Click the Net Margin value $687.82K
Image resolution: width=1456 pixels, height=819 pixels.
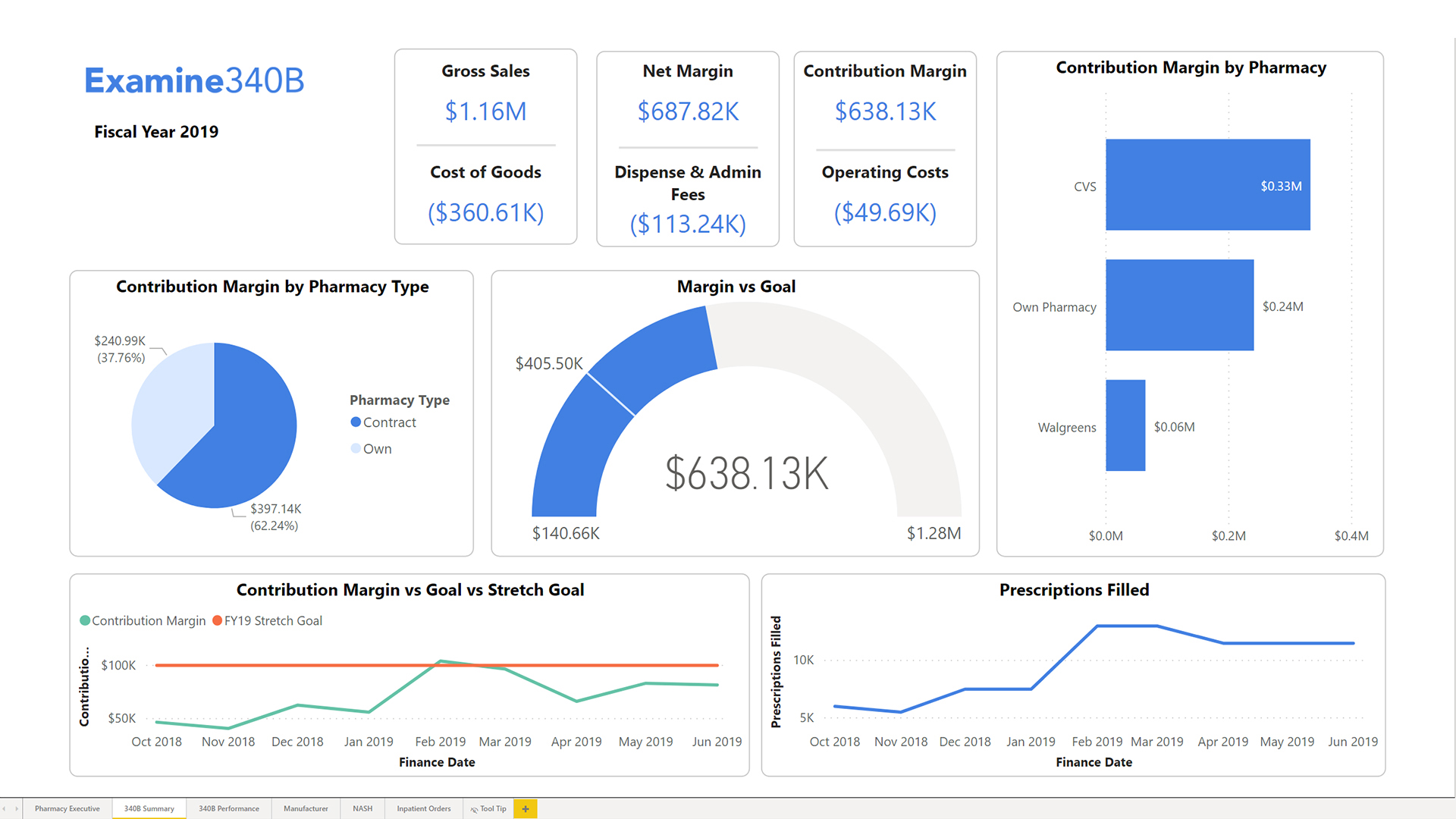click(688, 111)
